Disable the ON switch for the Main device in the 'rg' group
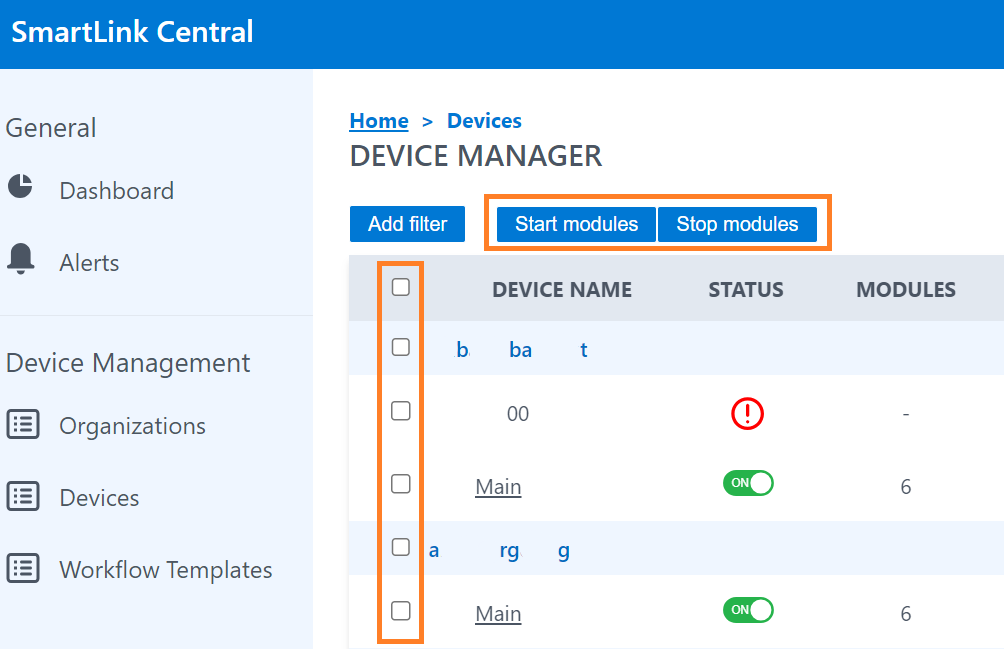The image size is (1004, 649). point(748,610)
